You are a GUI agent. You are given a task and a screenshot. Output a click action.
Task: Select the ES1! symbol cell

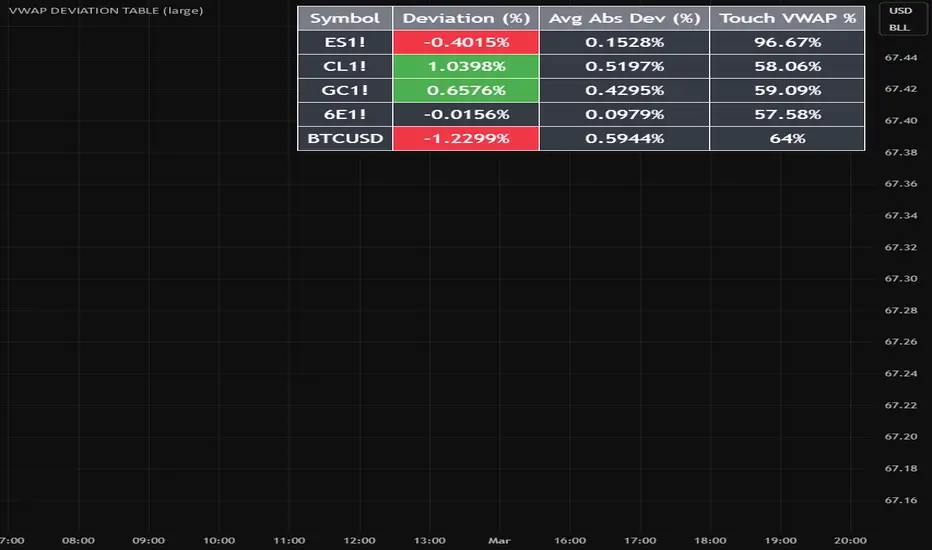click(x=345, y=42)
